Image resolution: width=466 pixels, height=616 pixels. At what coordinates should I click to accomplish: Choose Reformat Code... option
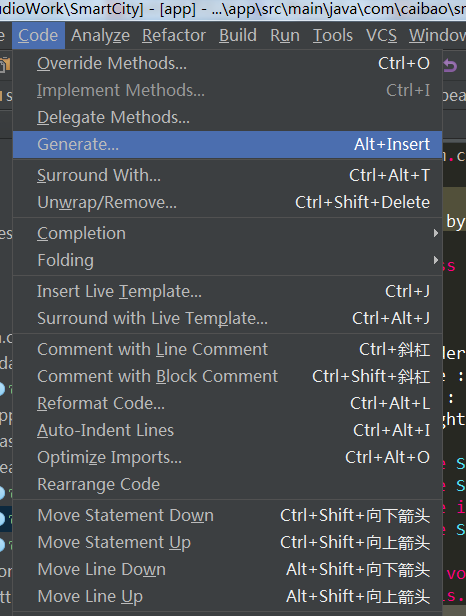click(227, 403)
